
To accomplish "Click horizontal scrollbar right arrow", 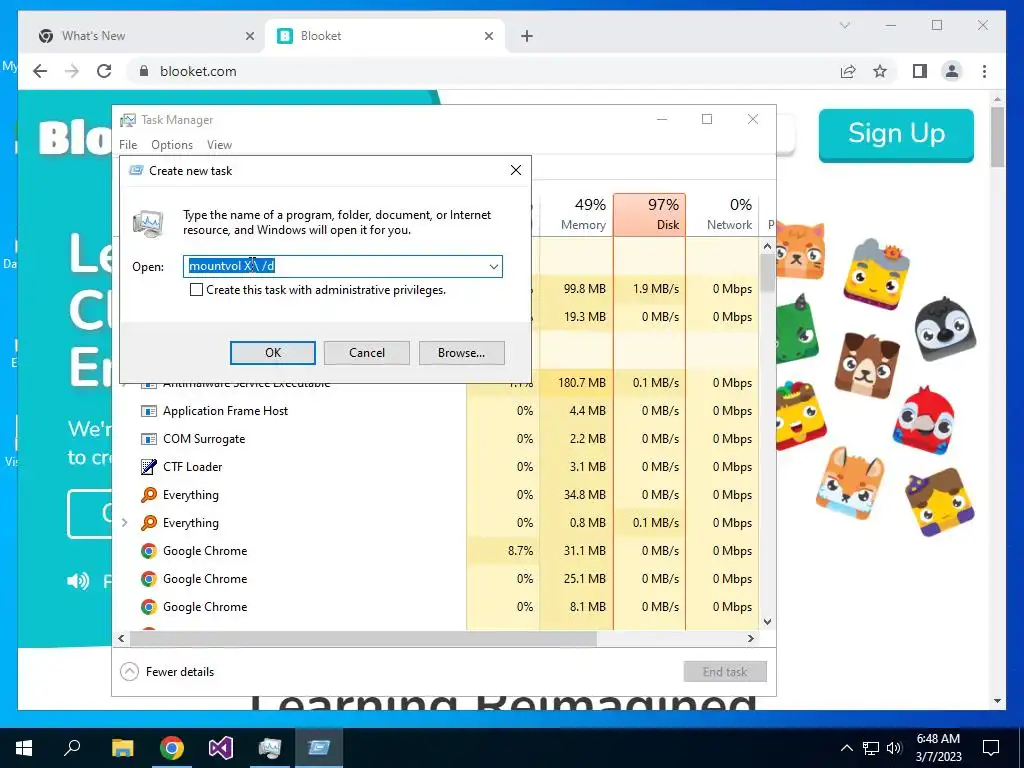I will [x=751, y=639].
